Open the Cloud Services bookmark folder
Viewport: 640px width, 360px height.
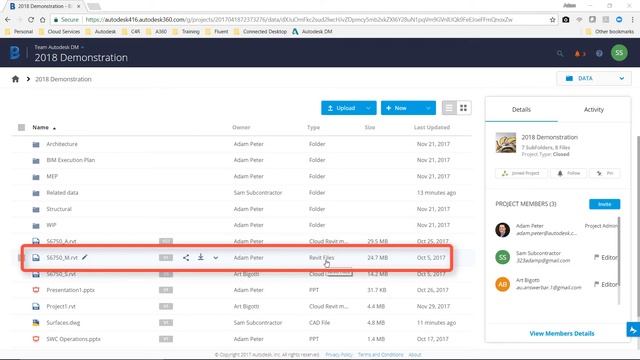(60, 31)
